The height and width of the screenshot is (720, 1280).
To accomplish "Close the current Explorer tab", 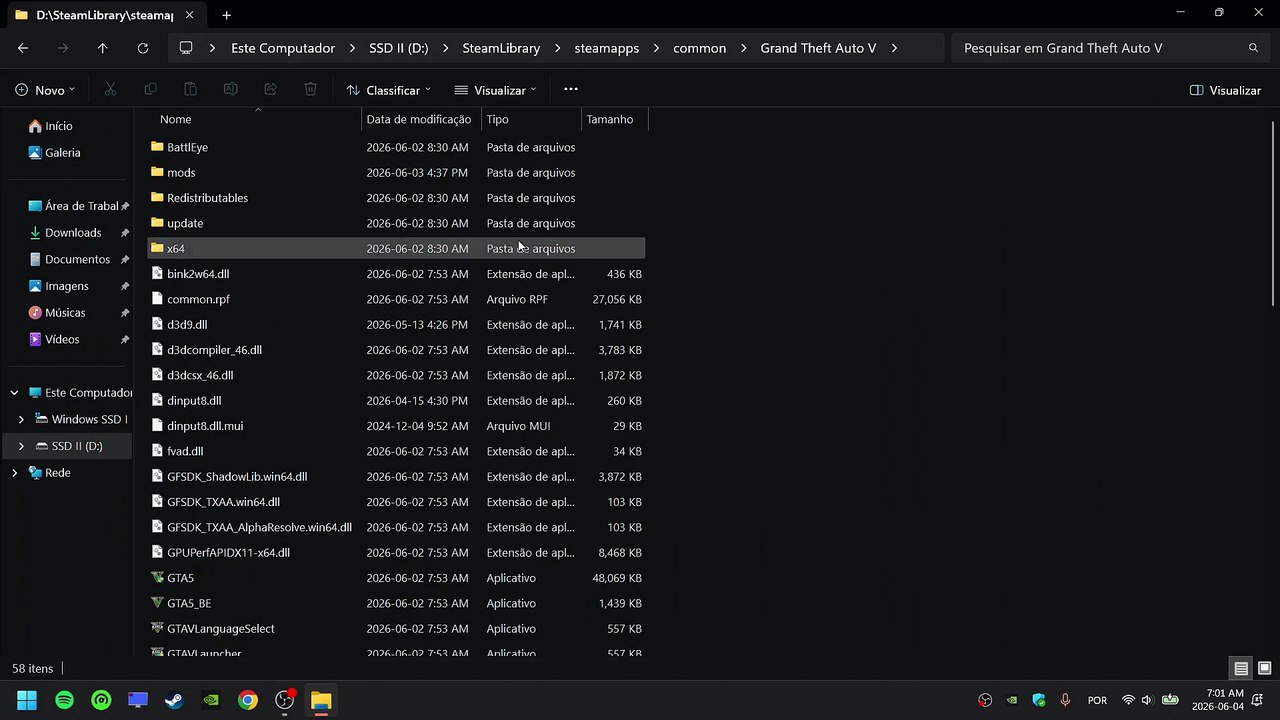I will [x=189, y=15].
